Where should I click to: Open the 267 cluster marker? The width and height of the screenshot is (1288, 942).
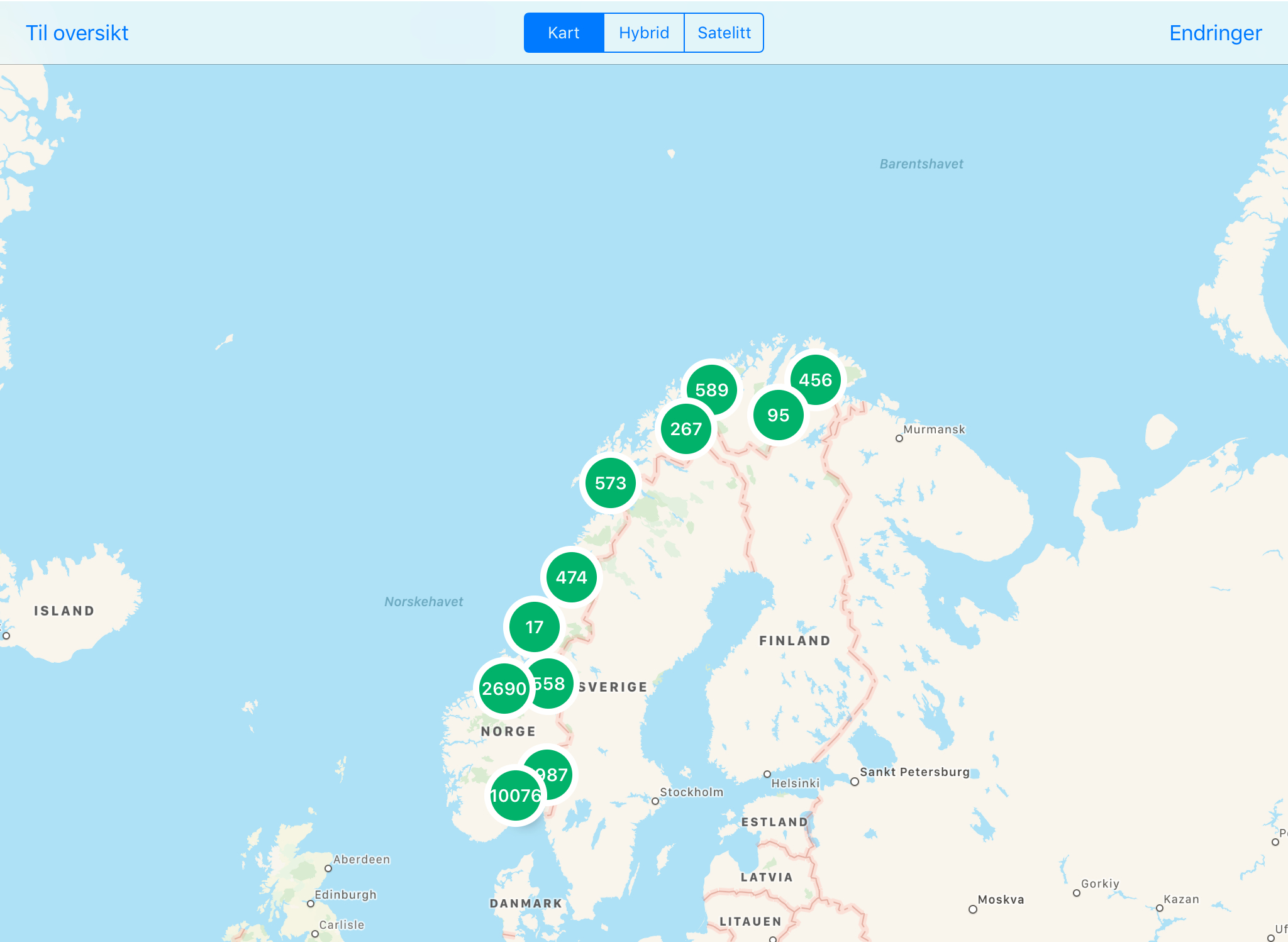686,429
